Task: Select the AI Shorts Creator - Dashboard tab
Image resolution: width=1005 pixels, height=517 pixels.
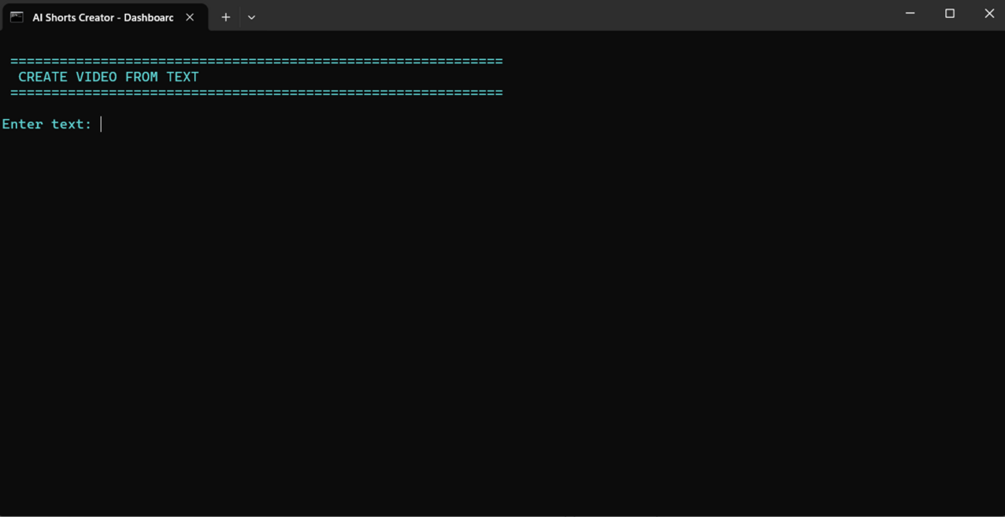Action: click(x=105, y=17)
